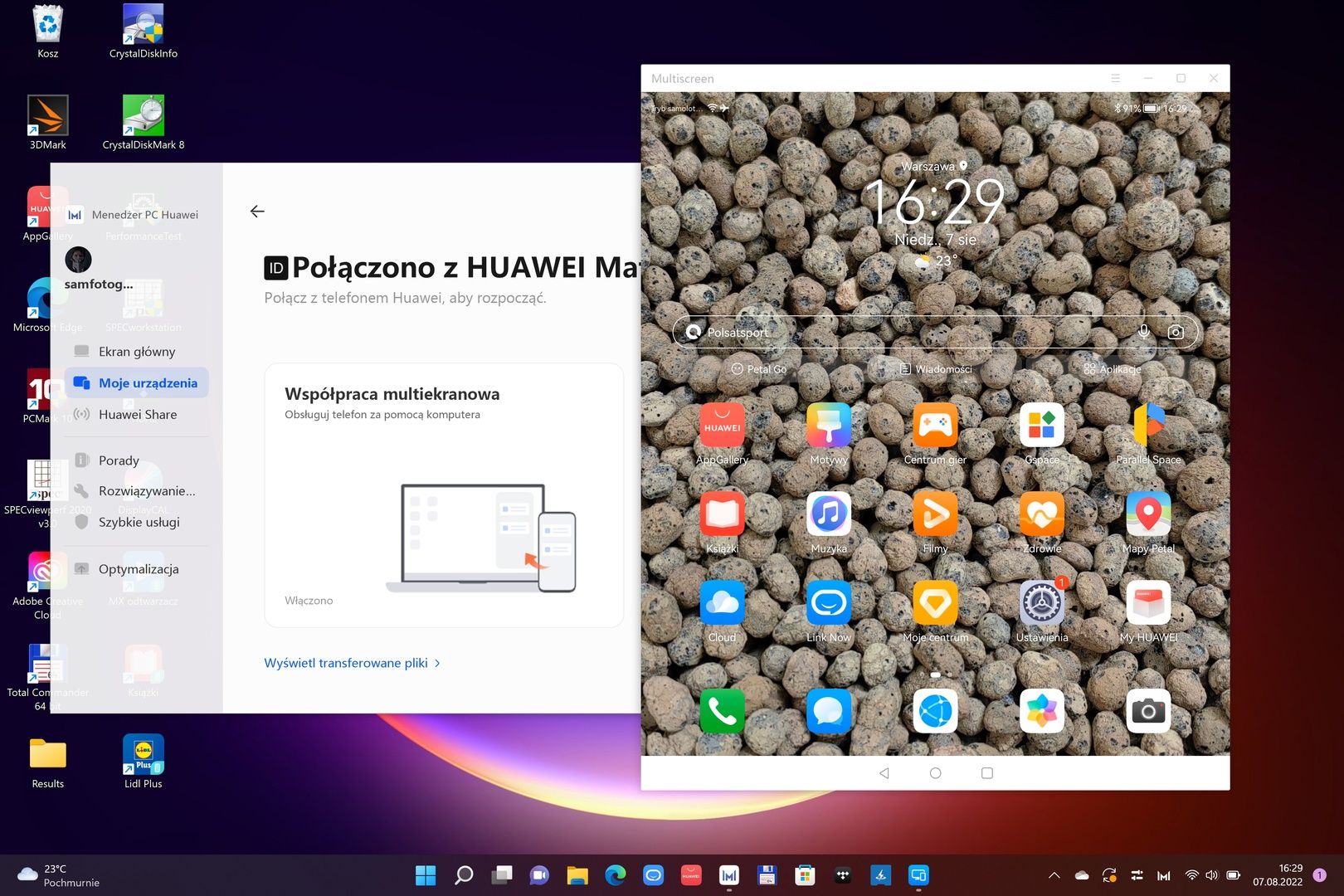Open taskbar Search magnifier
The height and width of the screenshot is (896, 1344).
tap(464, 875)
